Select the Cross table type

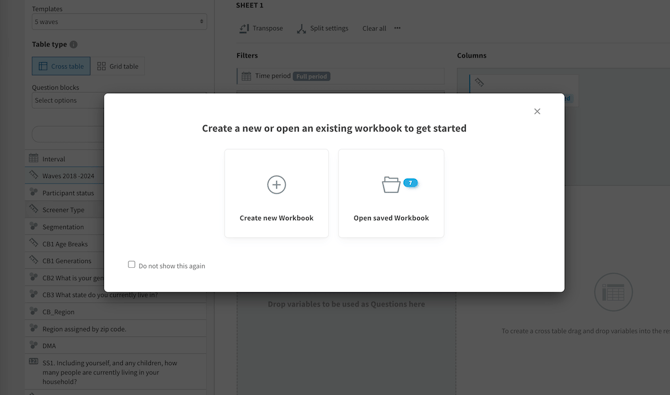61,66
